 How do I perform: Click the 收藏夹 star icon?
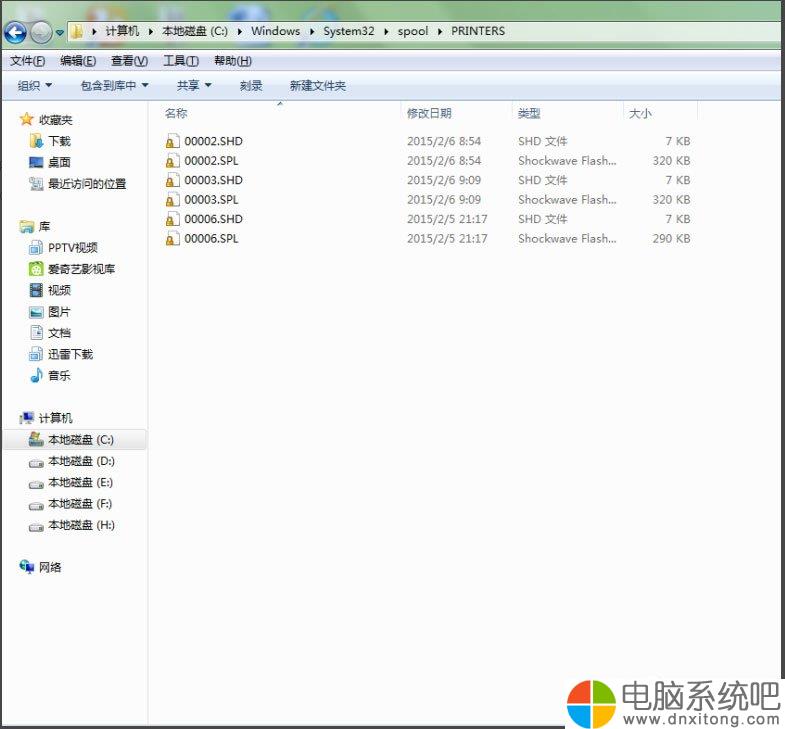point(26,119)
